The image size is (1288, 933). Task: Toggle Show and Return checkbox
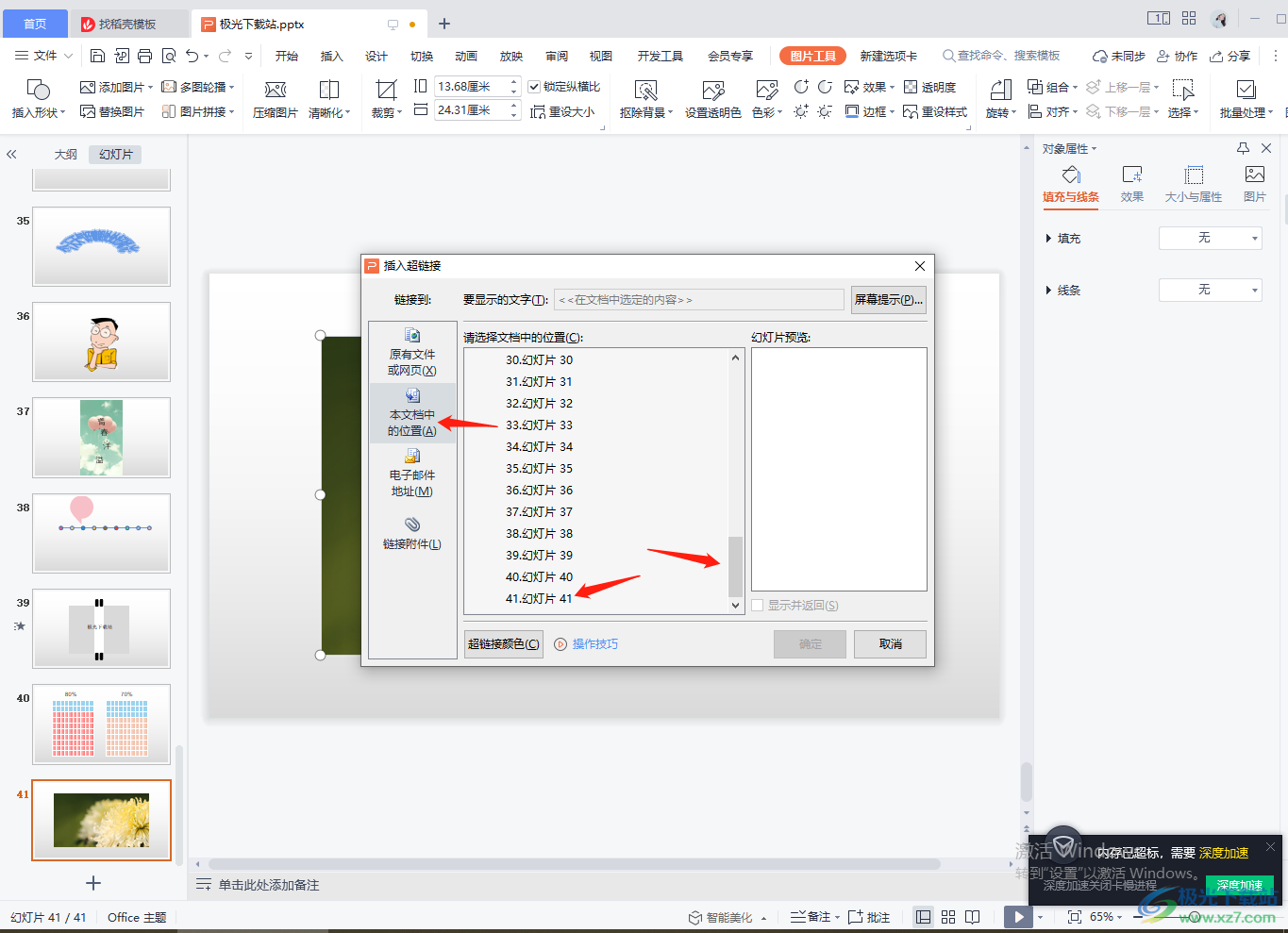[x=758, y=606]
